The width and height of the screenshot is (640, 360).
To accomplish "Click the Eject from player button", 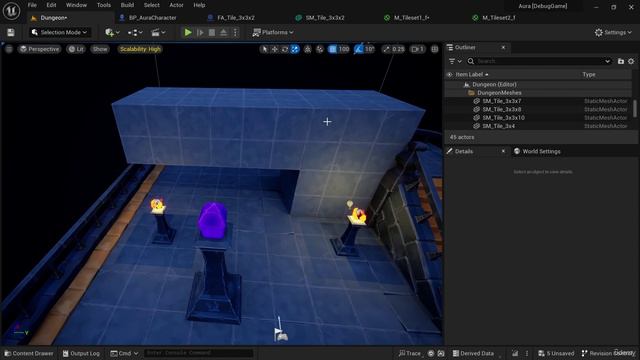I will 224,32.
